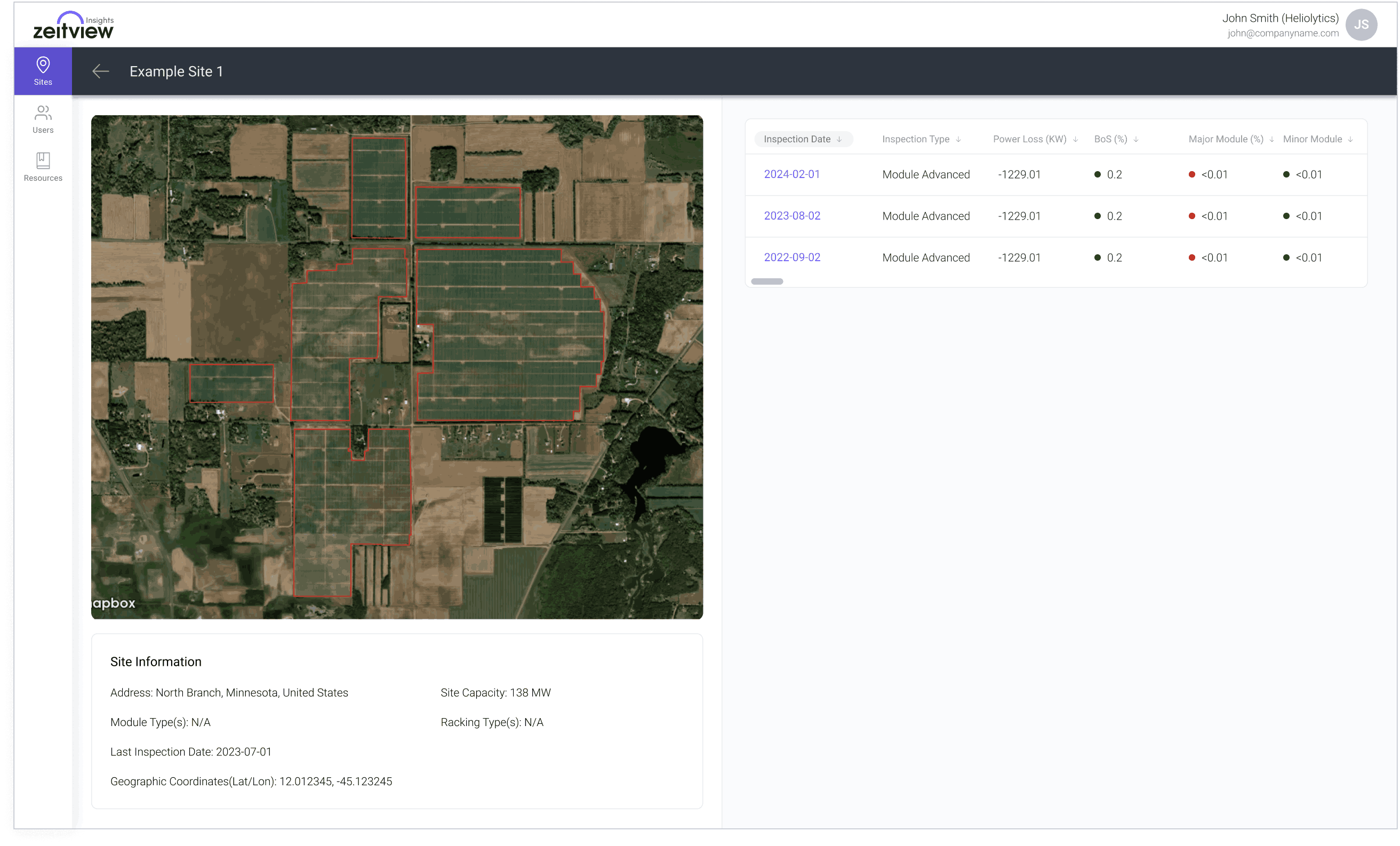1400x846 pixels.
Task: Click -1229.01 power loss in 2023-08-02 row
Action: click(1019, 216)
